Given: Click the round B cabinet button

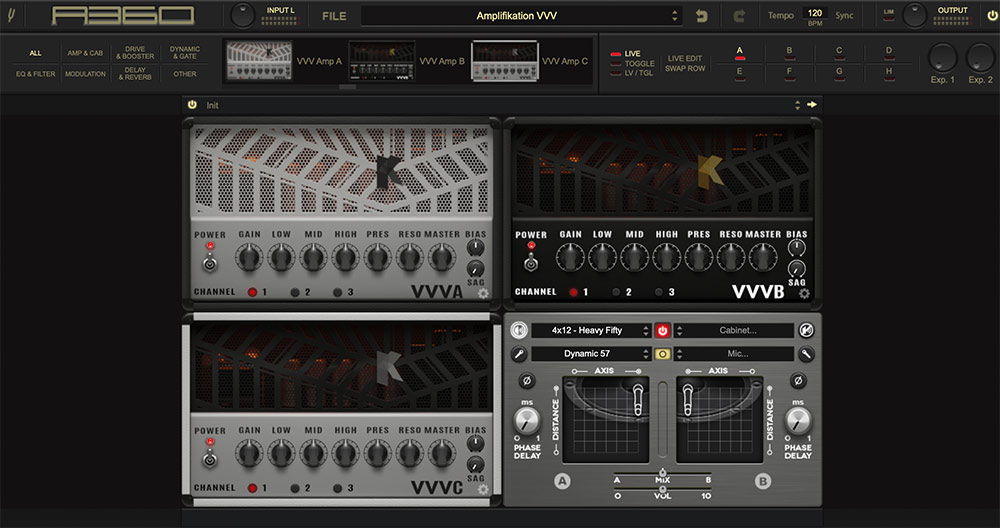Looking at the screenshot, I should 763,481.
